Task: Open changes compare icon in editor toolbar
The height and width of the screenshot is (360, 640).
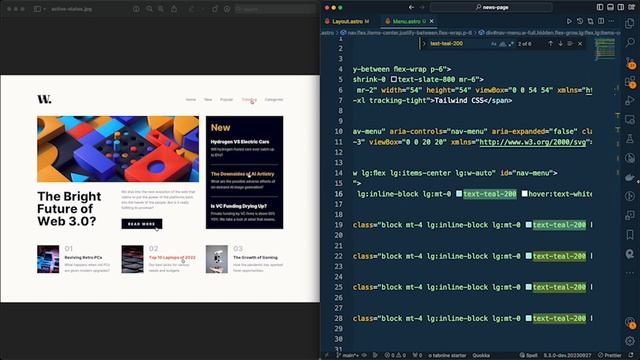Action: [x=590, y=21]
